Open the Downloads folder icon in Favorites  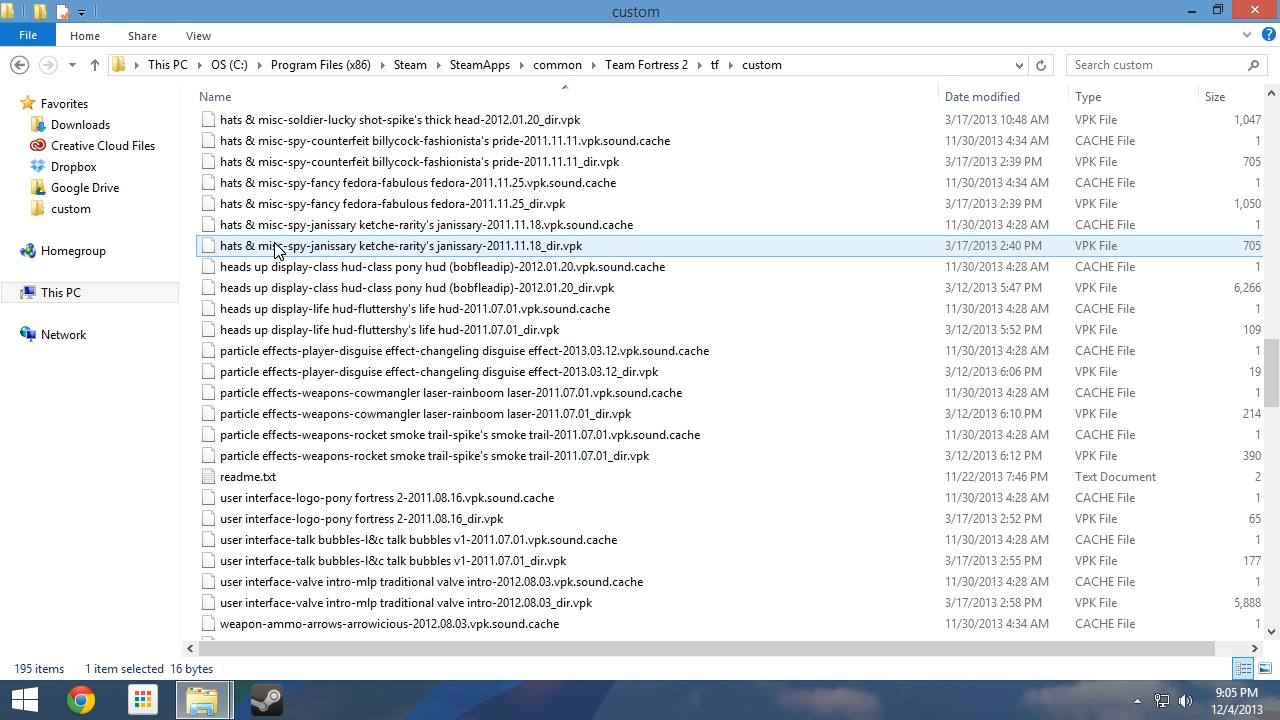(x=39, y=125)
